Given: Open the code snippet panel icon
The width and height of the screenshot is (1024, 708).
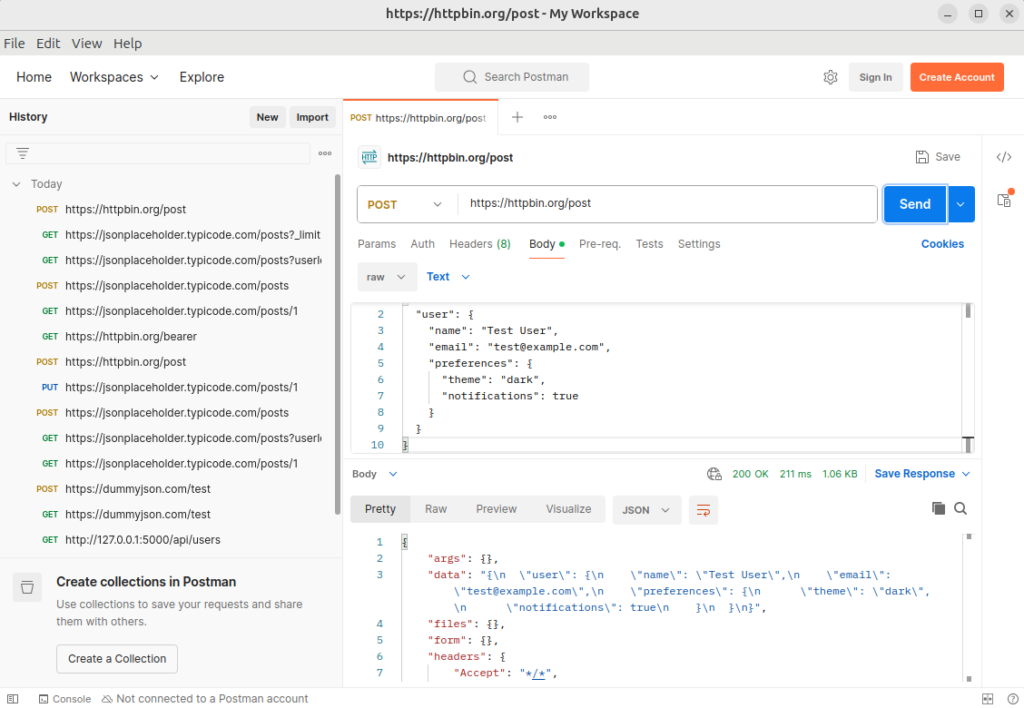Looking at the screenshot, I should [1004, 157].
